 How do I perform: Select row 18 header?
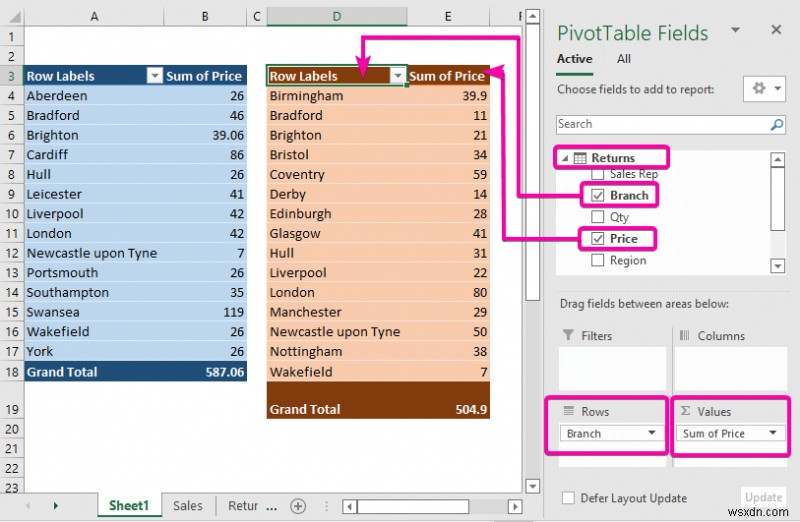12,371
